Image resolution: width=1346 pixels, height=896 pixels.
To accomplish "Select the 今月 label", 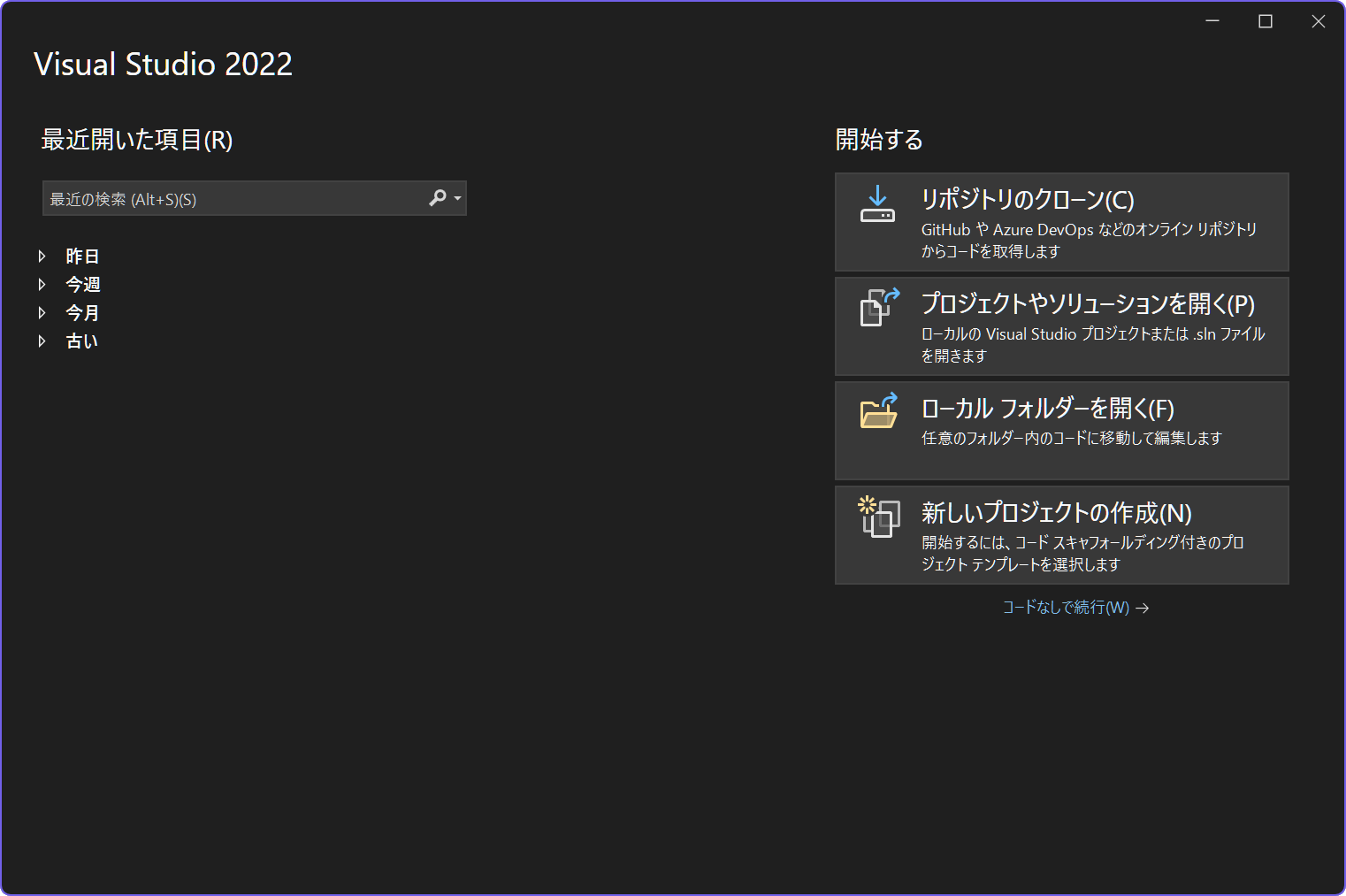I will pyautogui.click(x=82, y=313).
